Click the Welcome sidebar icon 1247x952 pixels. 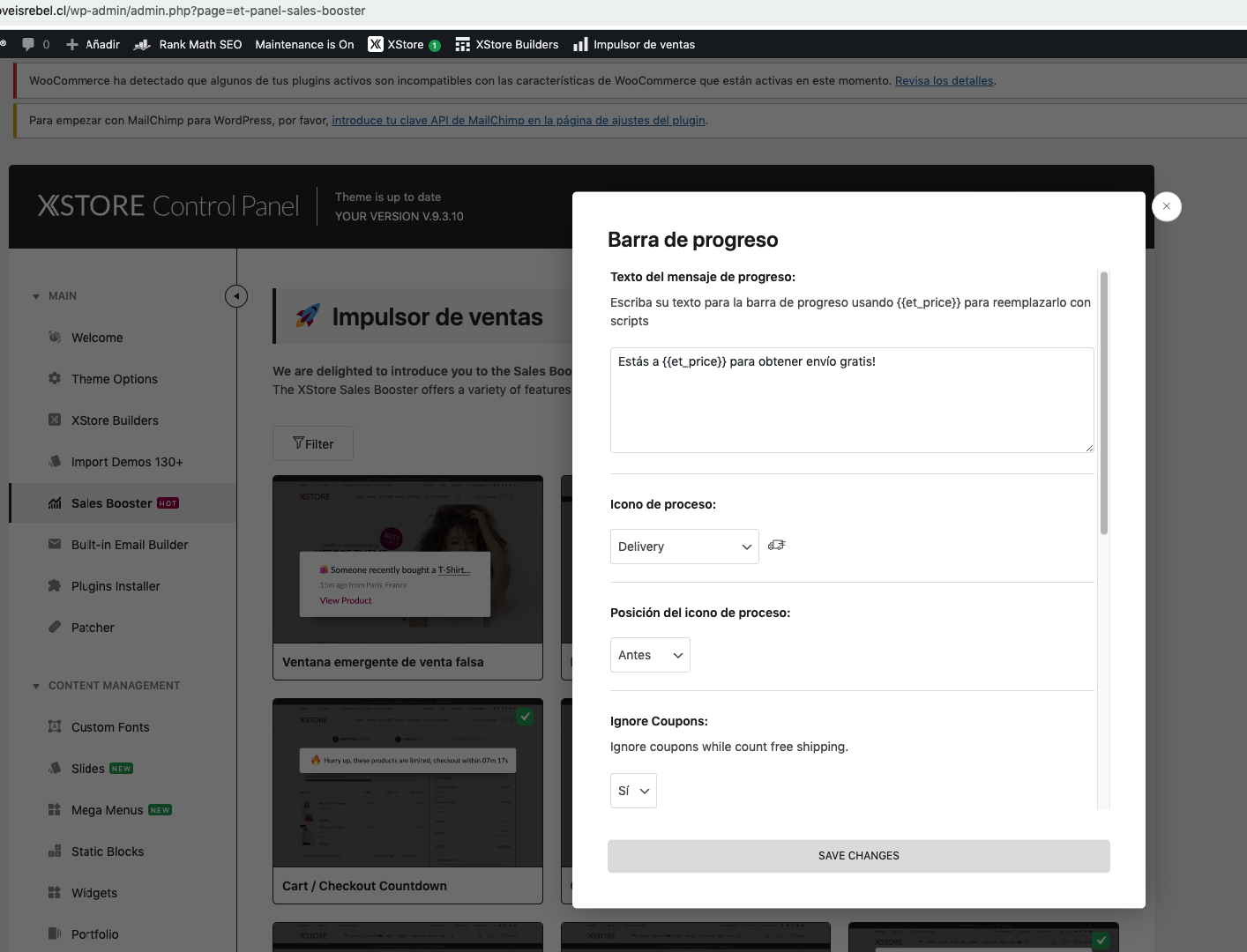55,337
